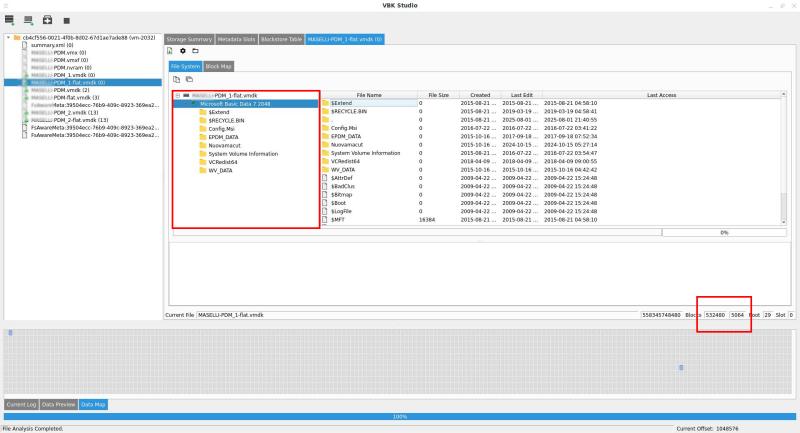Click the archive box toolbar icon

(x=47, y=20)
